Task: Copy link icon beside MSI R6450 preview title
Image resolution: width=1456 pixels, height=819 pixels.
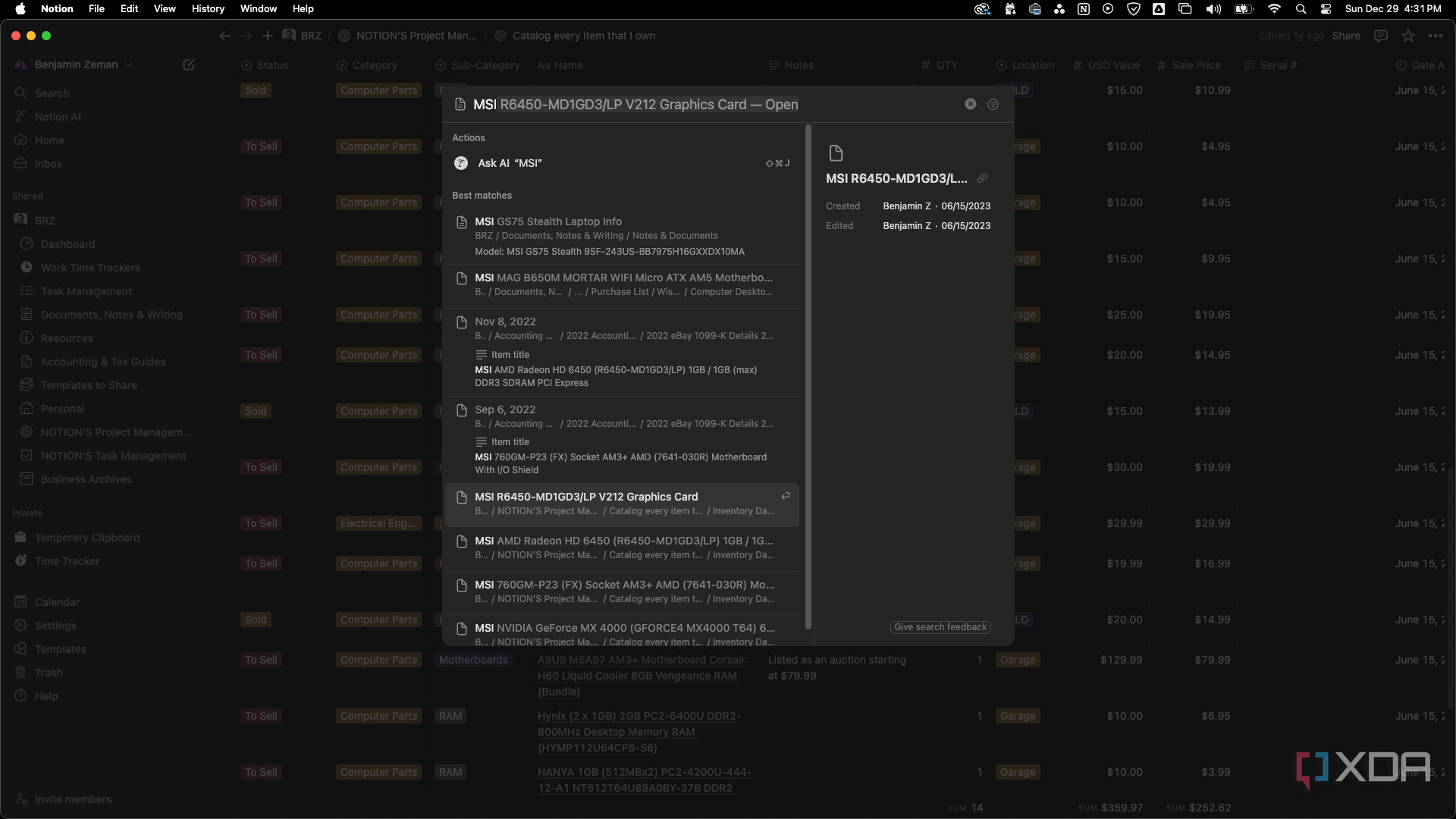Action: click(x=982, y=178)
